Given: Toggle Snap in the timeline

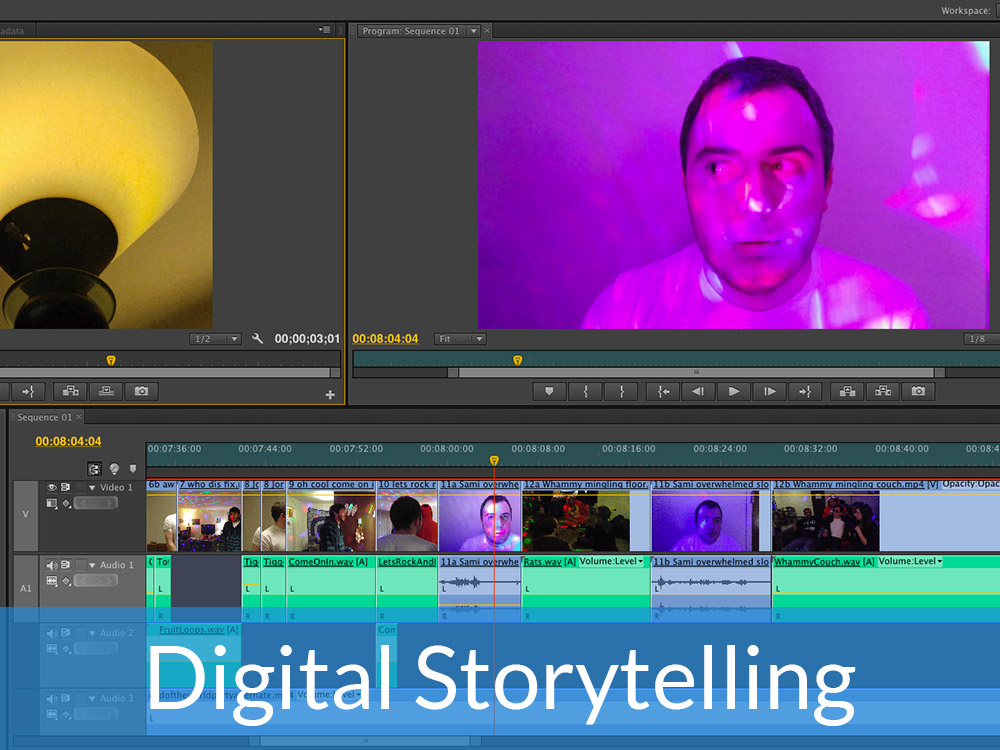Looking at the screenshot, I should [94, 469].
